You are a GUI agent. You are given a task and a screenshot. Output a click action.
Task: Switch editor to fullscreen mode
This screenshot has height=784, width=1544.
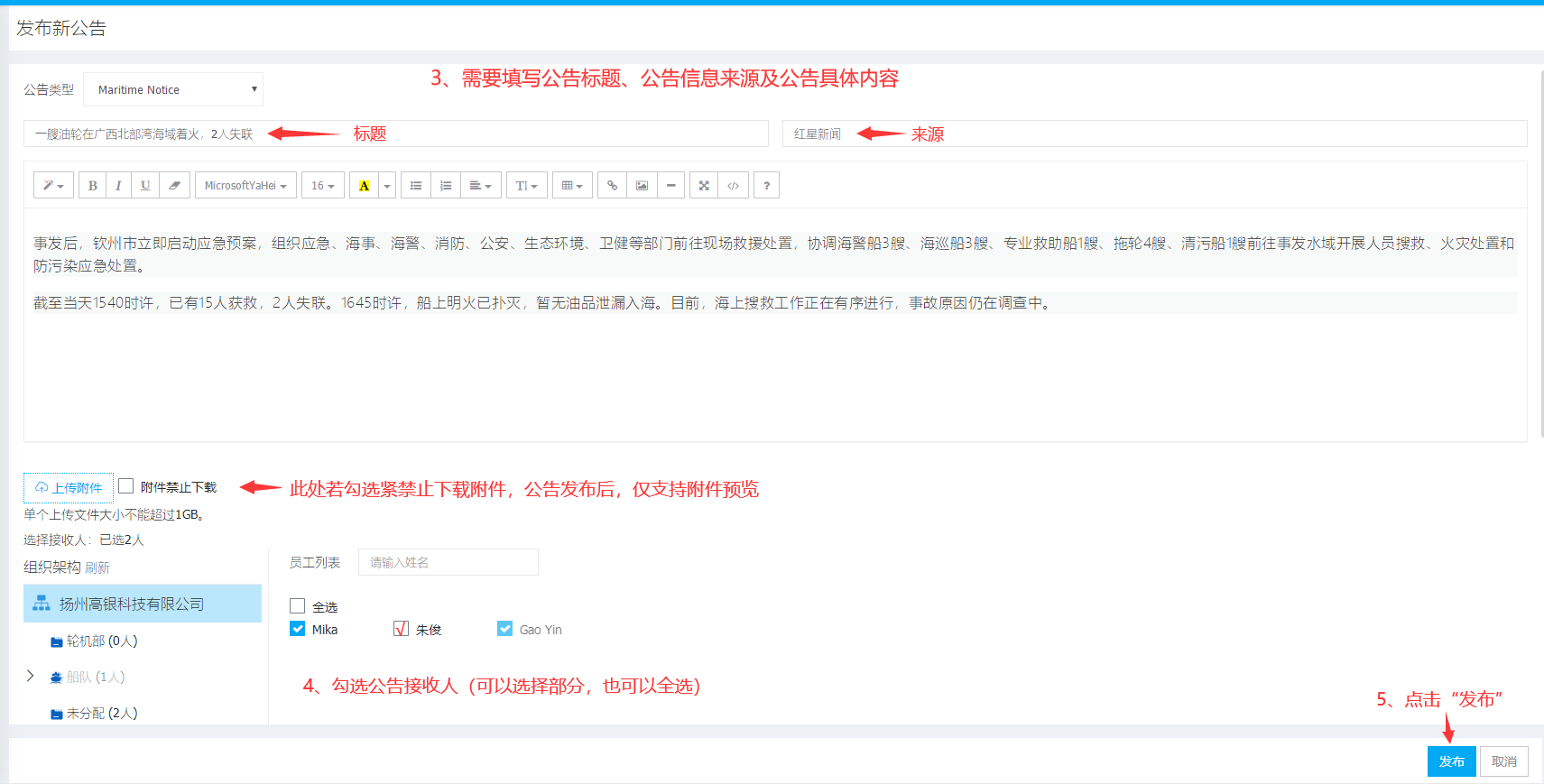[x=704, y=185]
